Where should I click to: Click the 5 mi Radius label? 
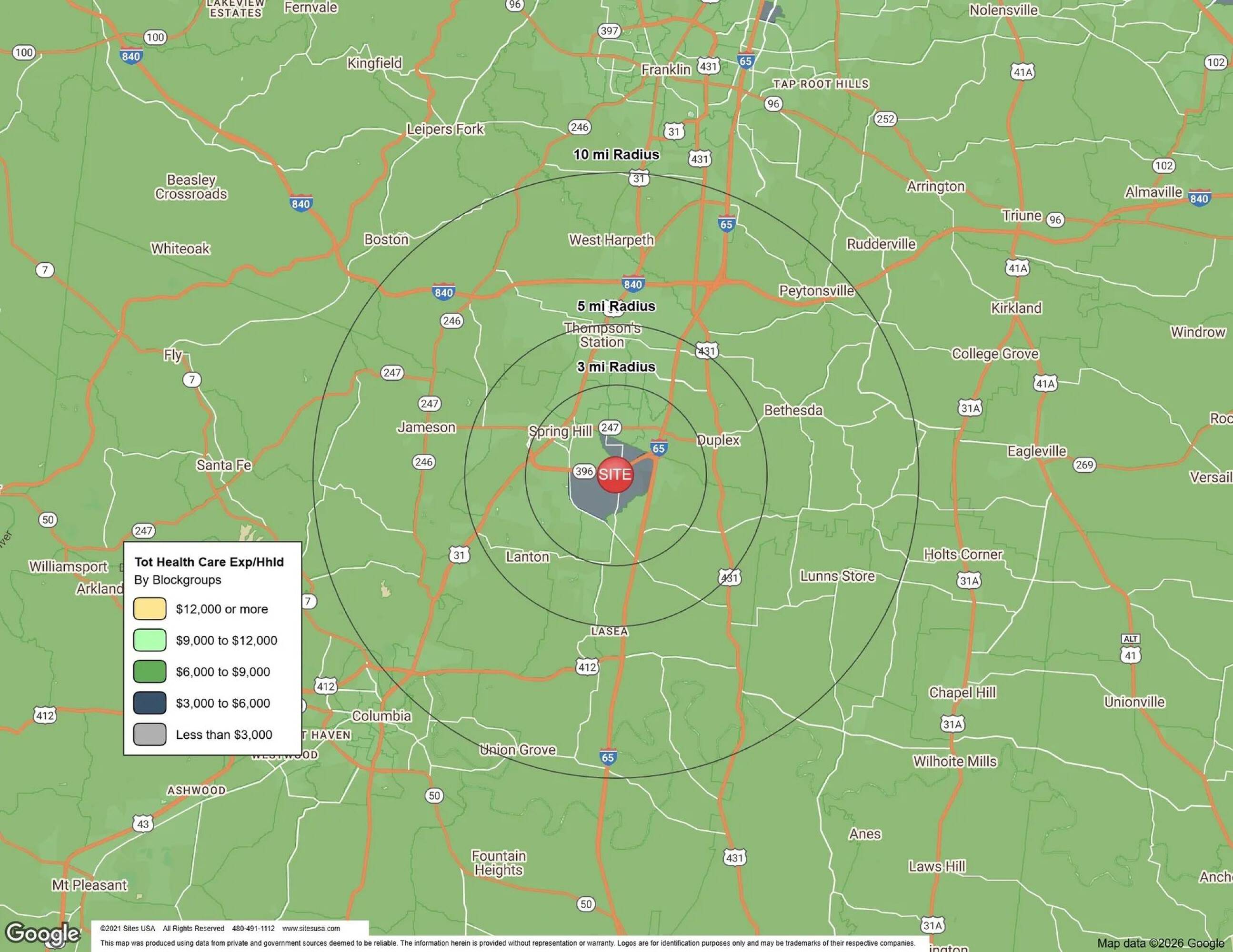pyautogui.click(x=616, y=307)
